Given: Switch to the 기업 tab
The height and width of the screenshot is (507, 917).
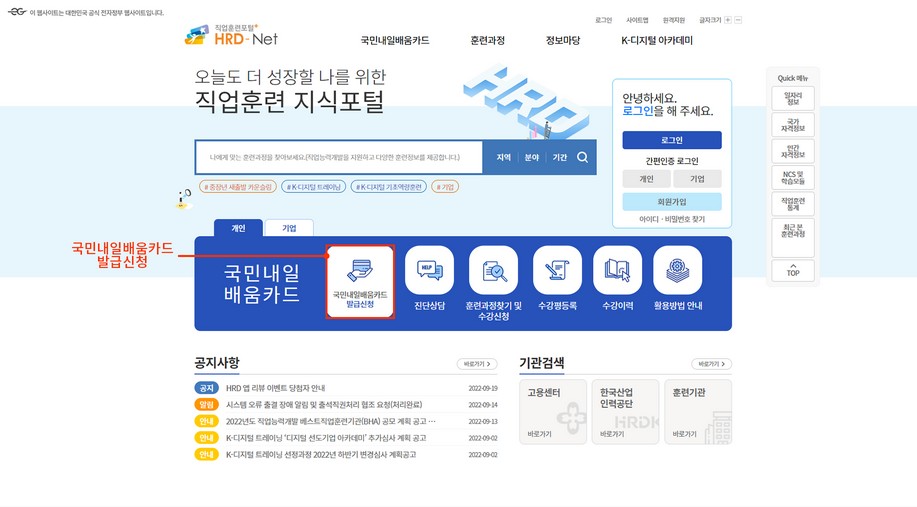Looking at the screenshot, I should [289, 228].
